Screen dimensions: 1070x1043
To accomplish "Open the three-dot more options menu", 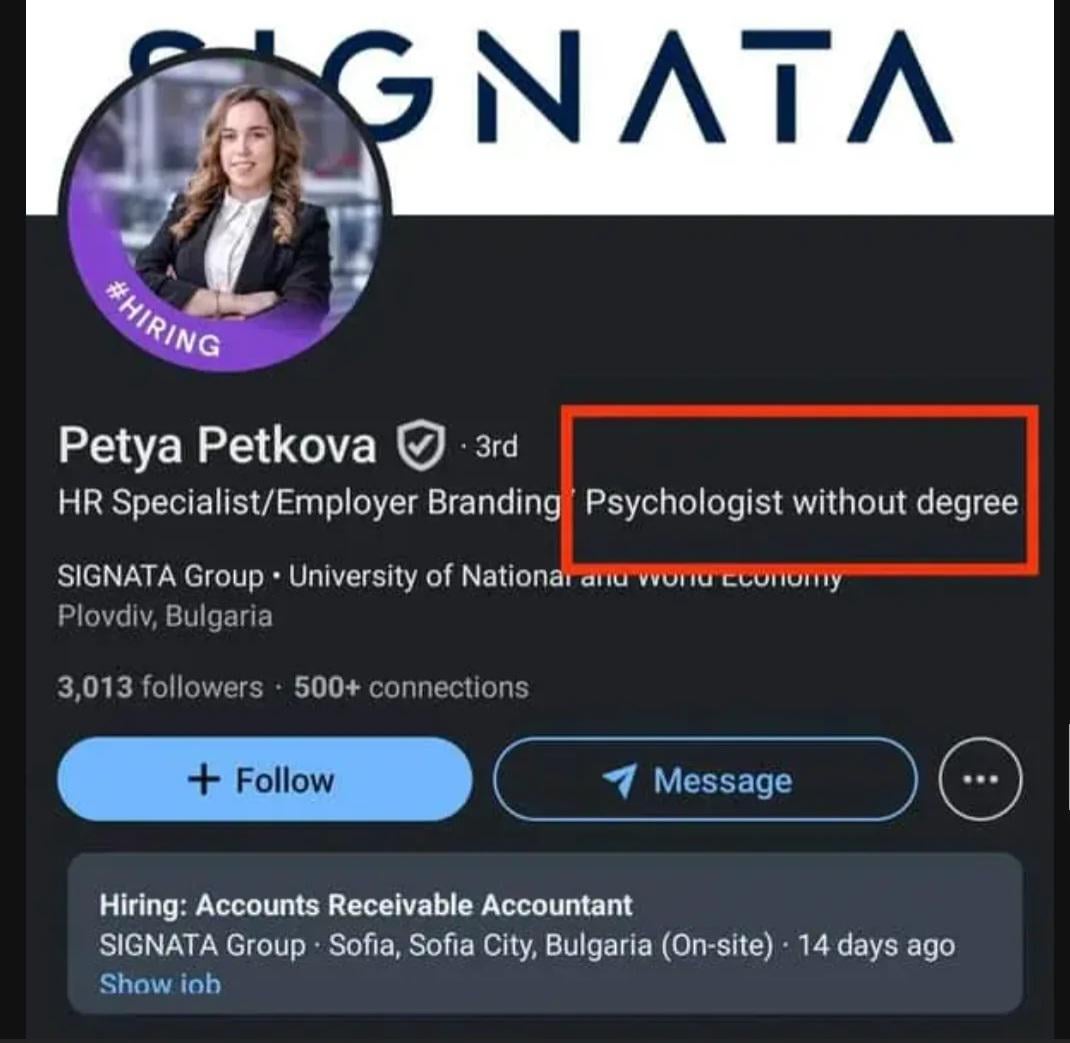I will coord(980,779).
